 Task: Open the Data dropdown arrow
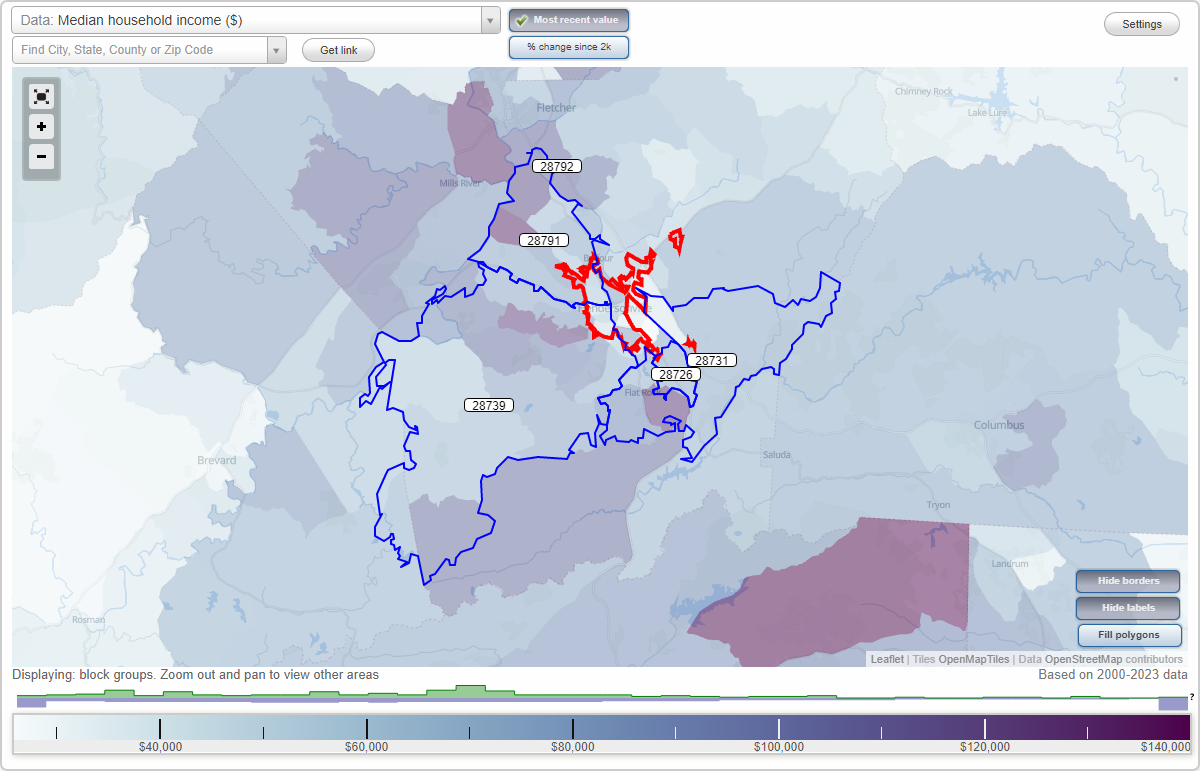pos(490,20)
